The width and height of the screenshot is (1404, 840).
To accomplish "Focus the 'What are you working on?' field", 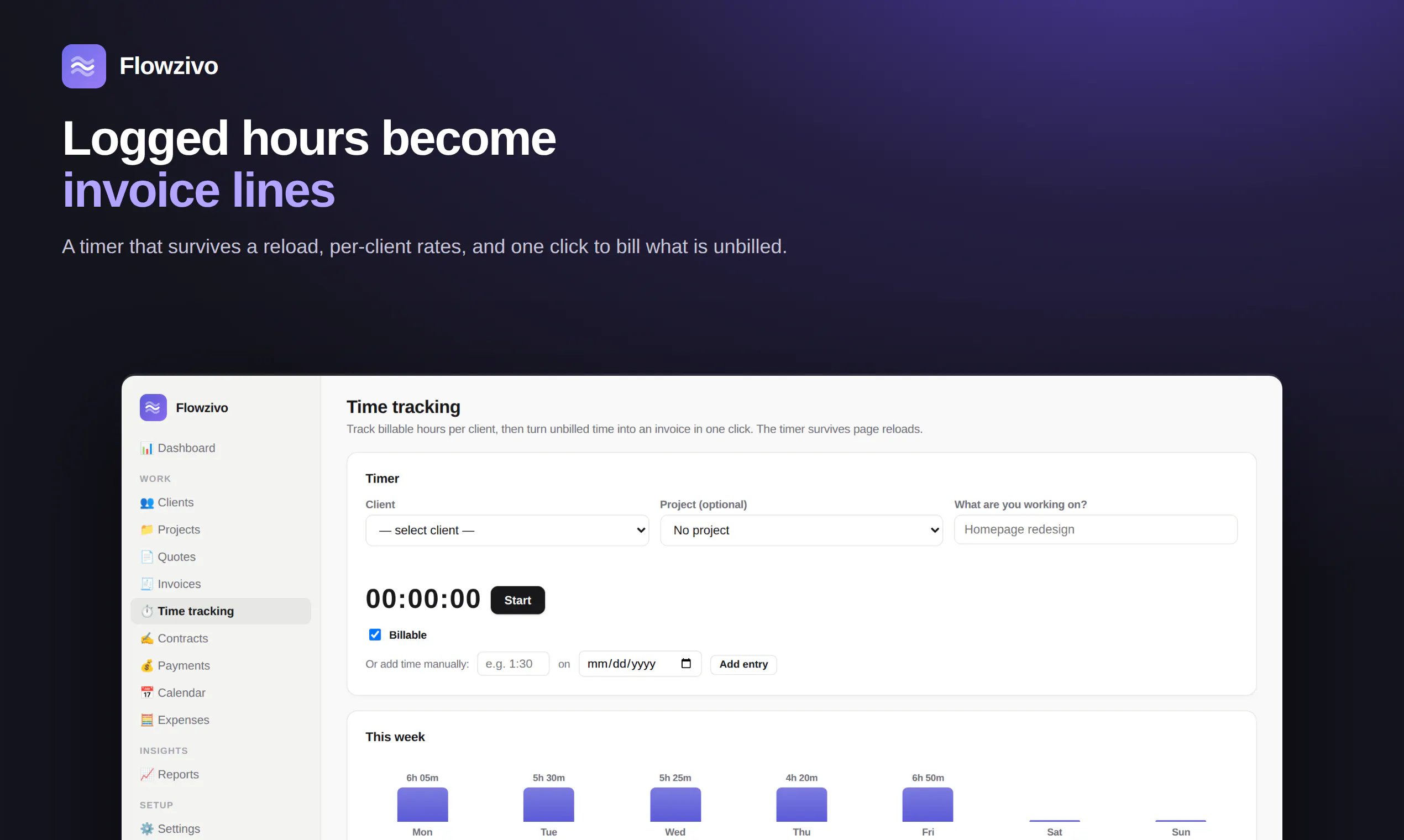I will (1096, 529).
